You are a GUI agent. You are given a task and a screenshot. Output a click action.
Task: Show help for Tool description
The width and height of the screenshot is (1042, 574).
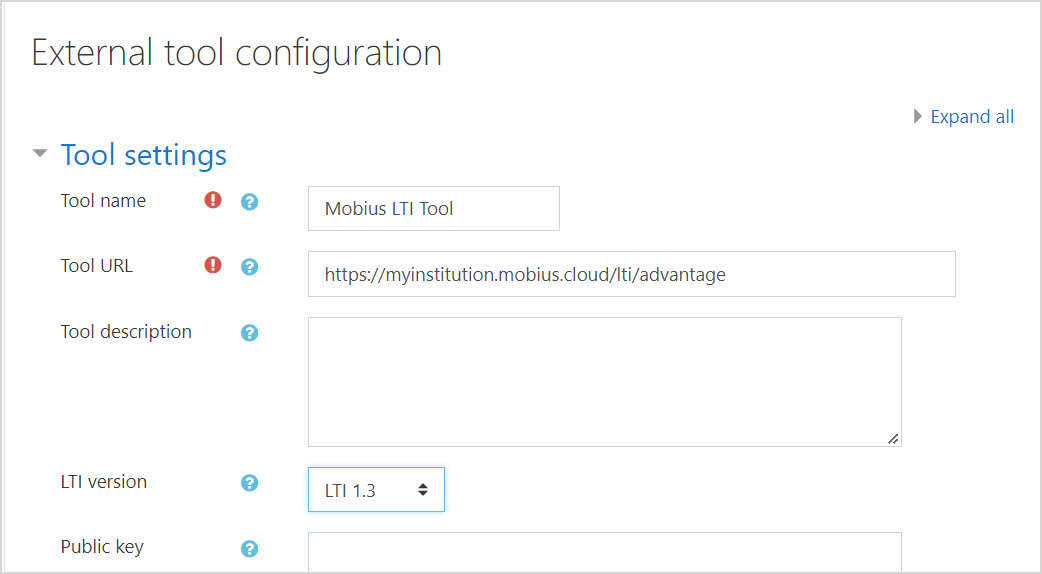(x=250, y=333)
